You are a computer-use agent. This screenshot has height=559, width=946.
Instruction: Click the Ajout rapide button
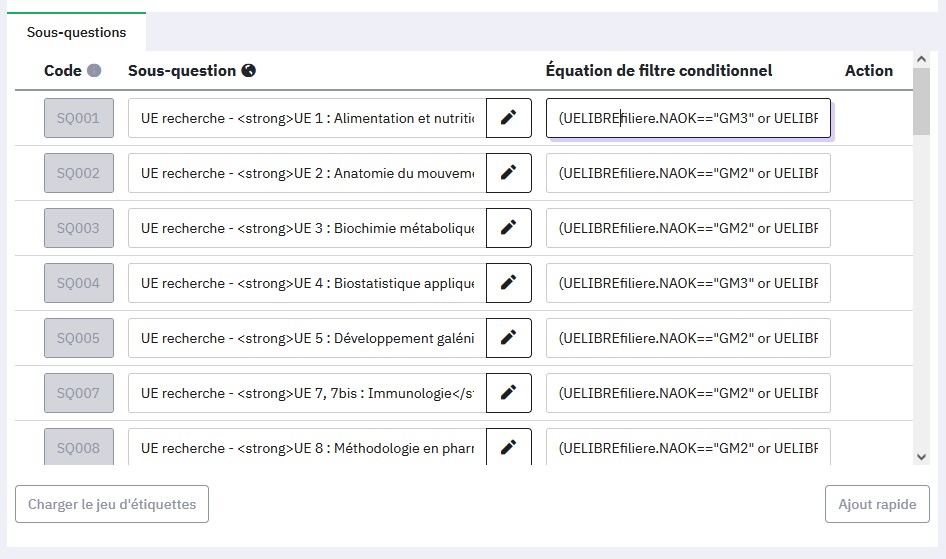click(877, 504)
